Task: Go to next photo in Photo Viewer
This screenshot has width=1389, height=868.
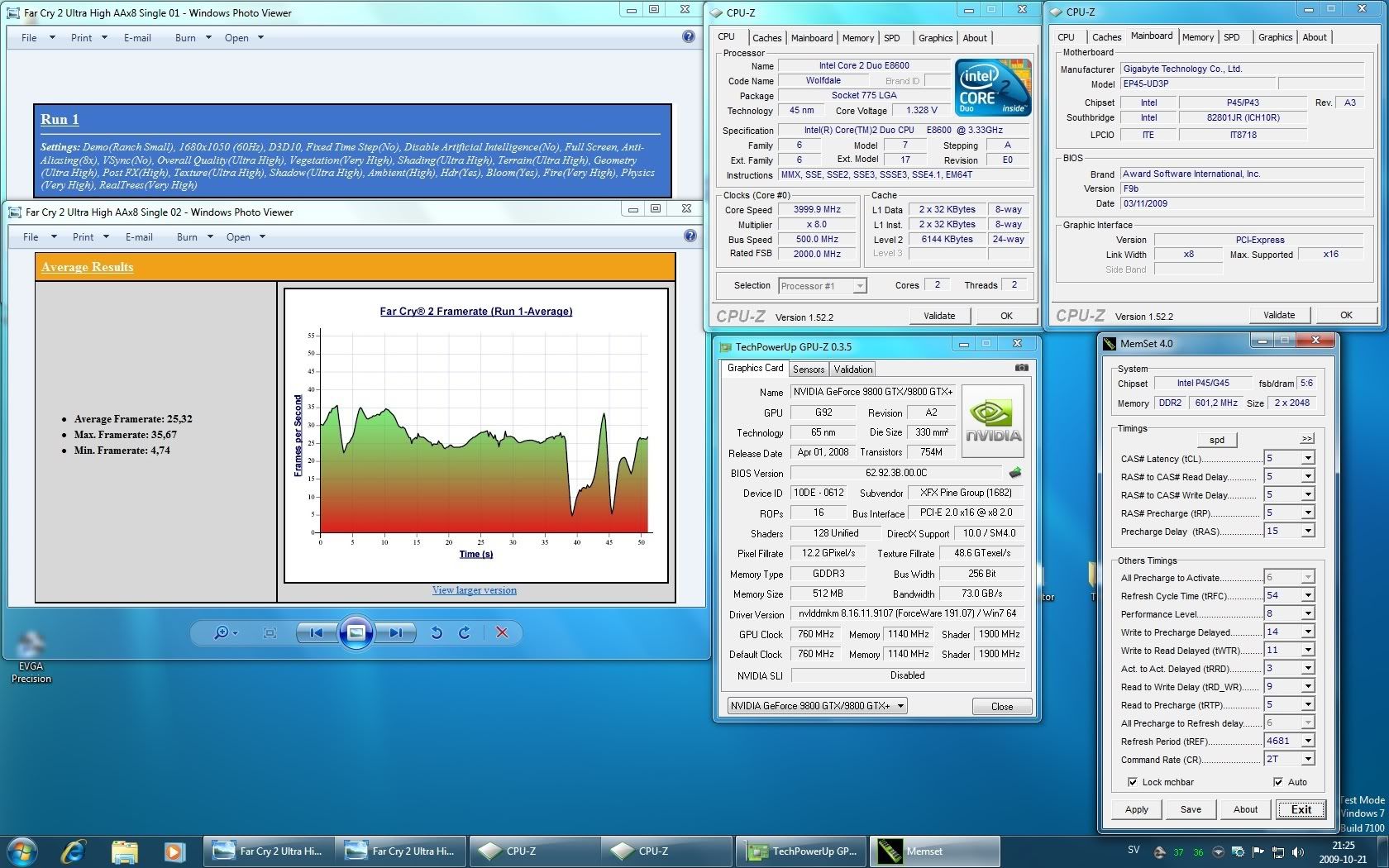Action: pos(395,633)
